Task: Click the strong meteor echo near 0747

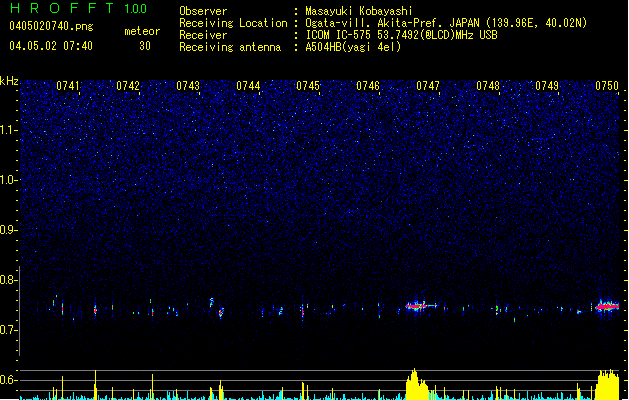Action: click(419, 306)
